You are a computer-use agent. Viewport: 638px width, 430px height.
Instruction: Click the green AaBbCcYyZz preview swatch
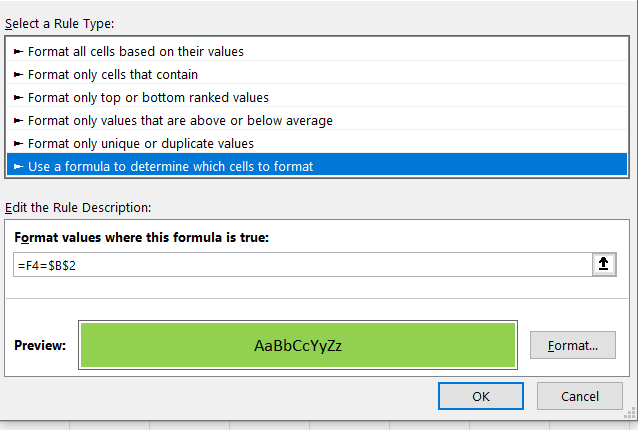[x=298, y=345]
